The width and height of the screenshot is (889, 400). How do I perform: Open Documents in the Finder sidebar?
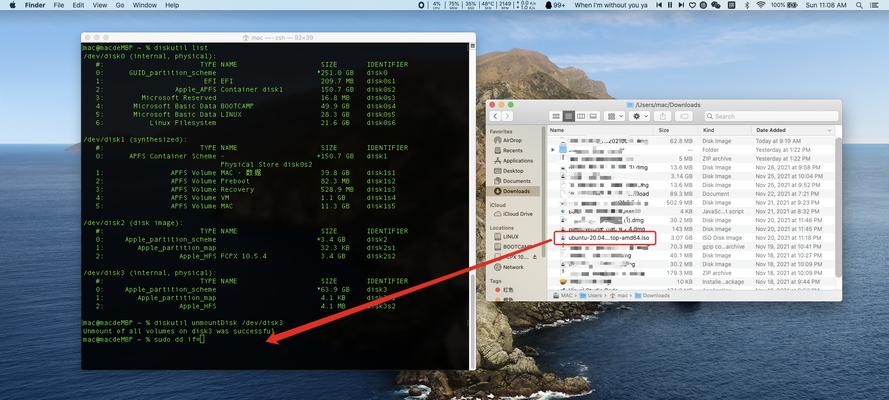click(x=514, y=181)
